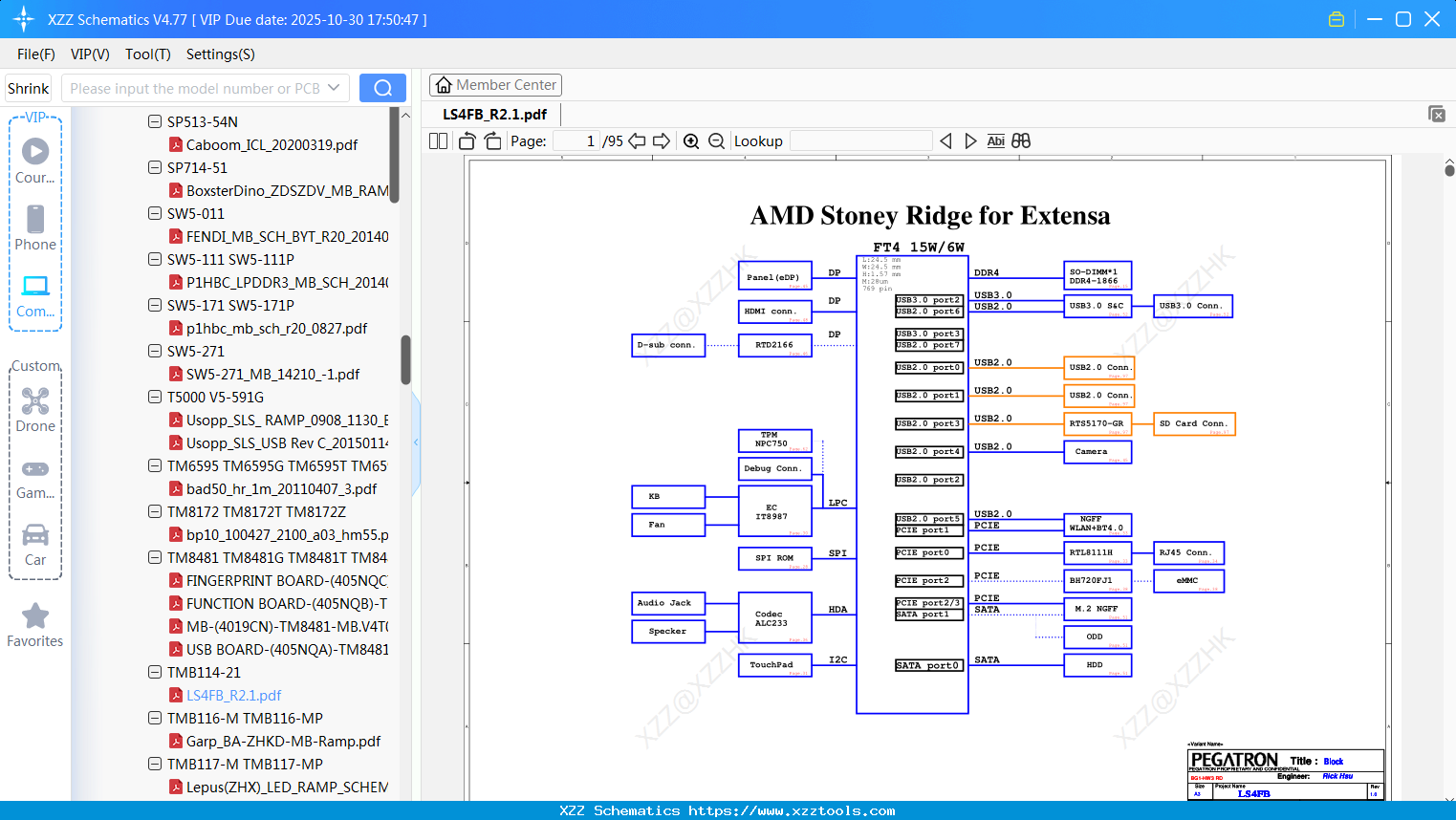The width and height of the screenshot is (1456, 820).
Task: Switch to the LS4FB_R2.1.pdf tab
Action: 495,115
